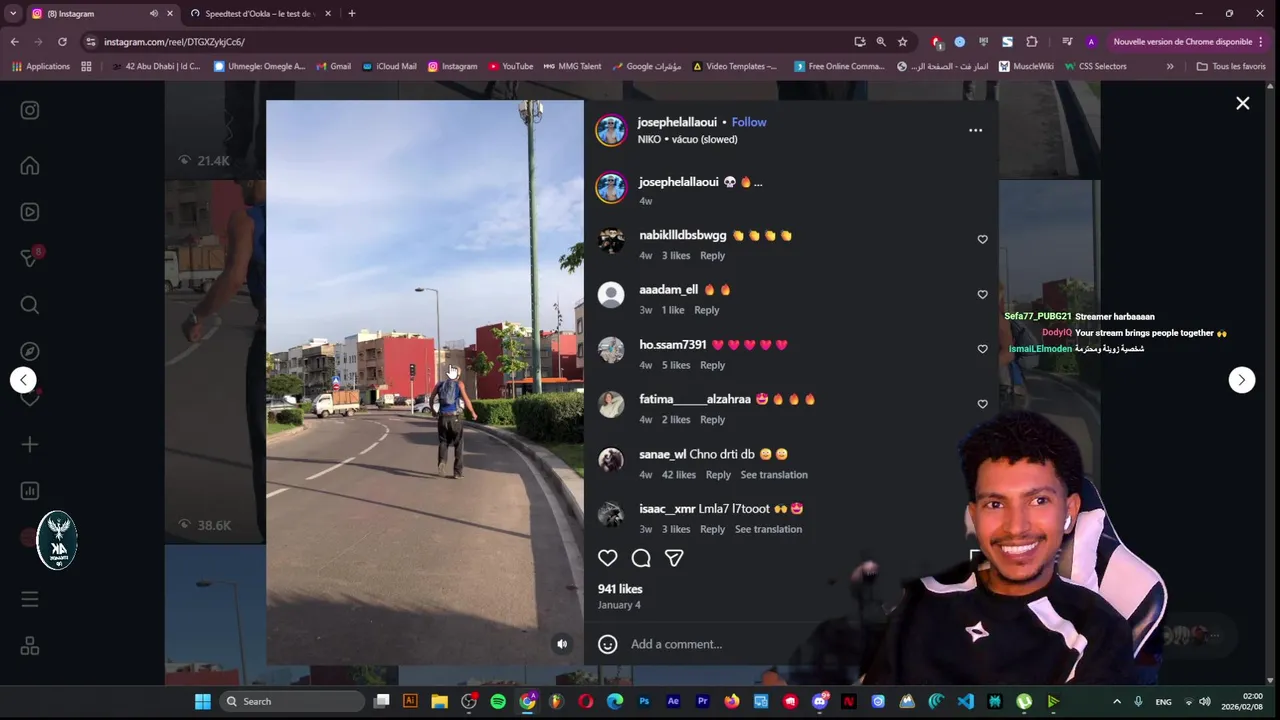1280x720 pixels.
Task: Open Chrome zoom magnifier in address bar
Action: [x=881, y=42]
